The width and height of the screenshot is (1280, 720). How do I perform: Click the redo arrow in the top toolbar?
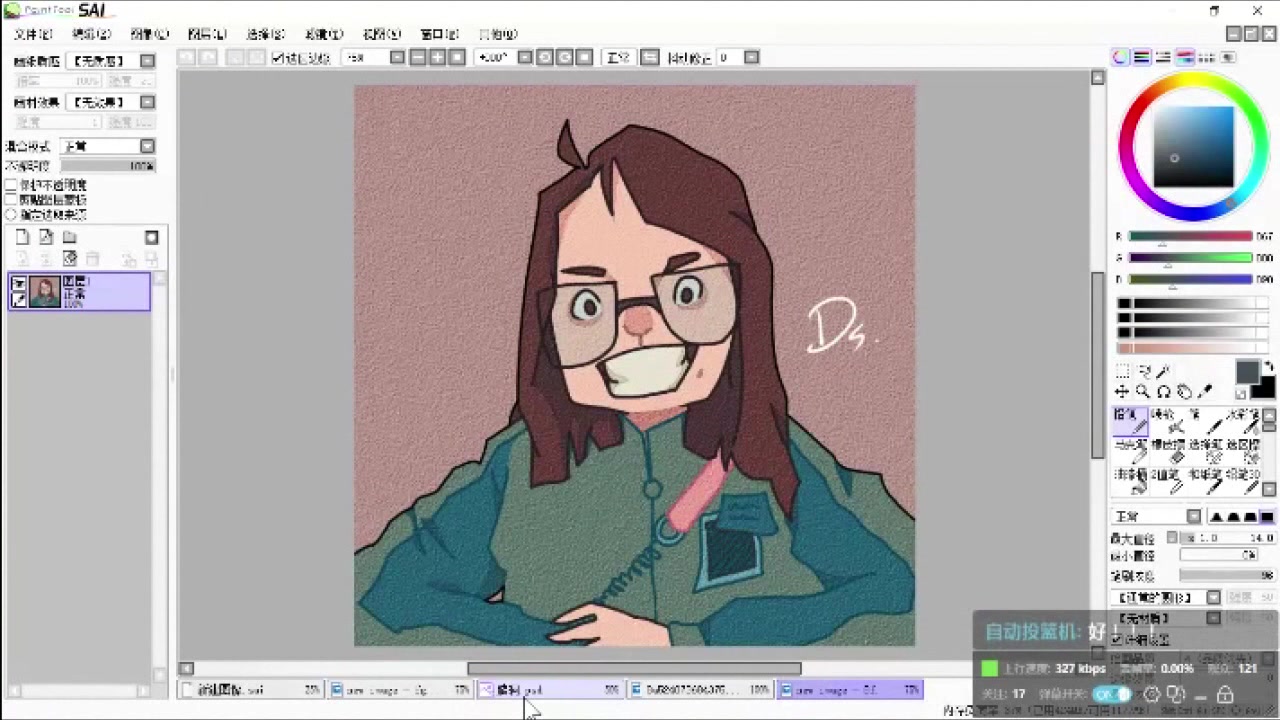tap(208, 57)
